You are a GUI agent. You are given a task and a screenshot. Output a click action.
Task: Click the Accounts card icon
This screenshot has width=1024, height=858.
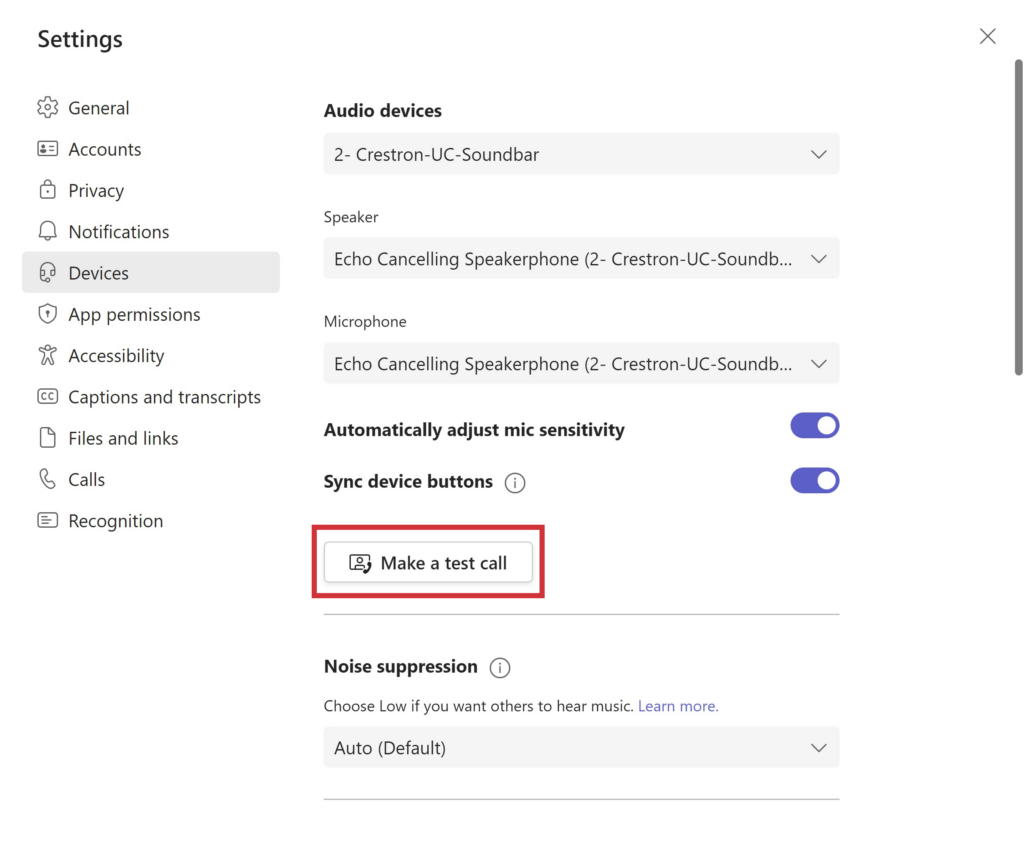tap(48, 149)
